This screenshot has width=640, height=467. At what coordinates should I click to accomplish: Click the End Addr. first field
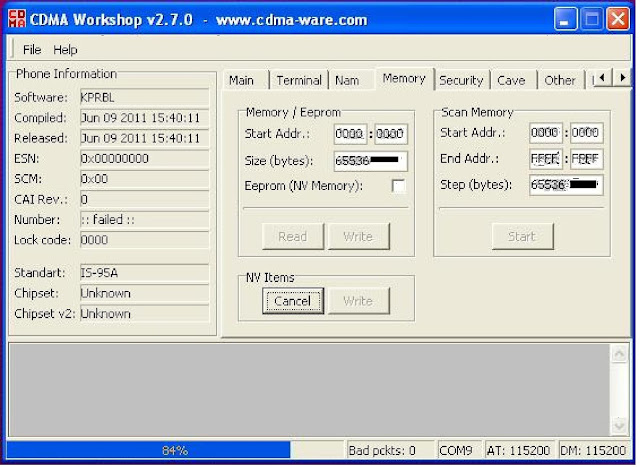click(x=546, y=158)
